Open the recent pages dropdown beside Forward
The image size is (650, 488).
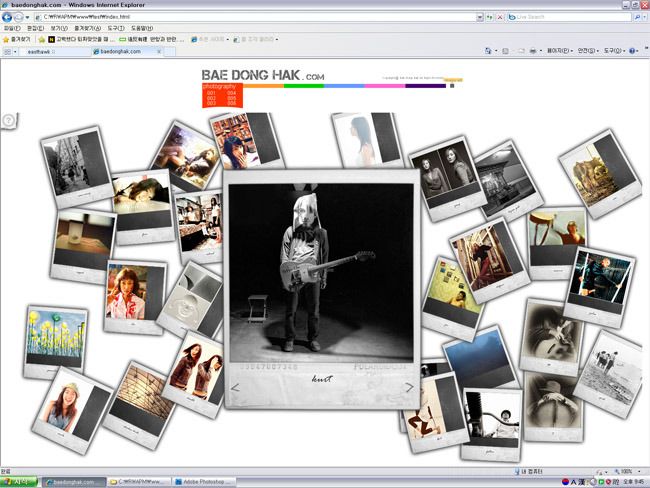27,17
